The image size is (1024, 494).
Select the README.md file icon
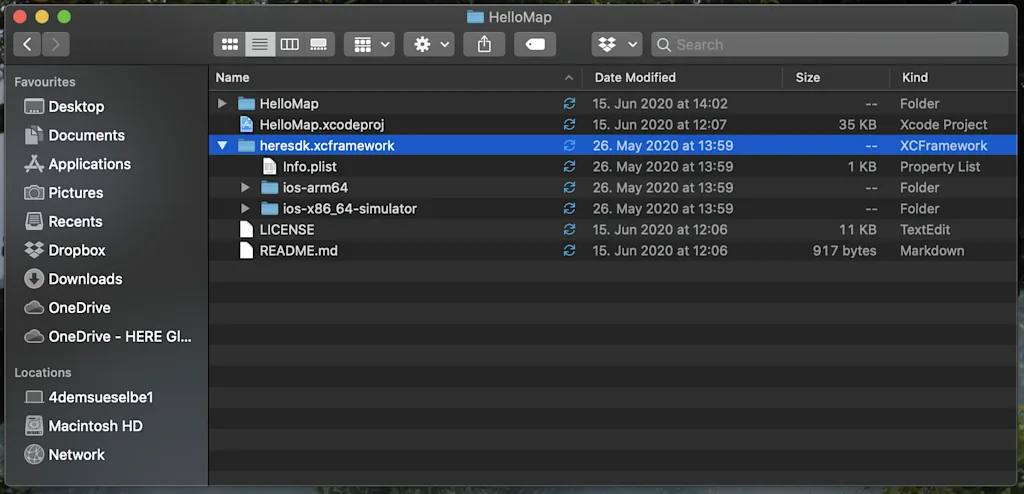click(246, 250)
